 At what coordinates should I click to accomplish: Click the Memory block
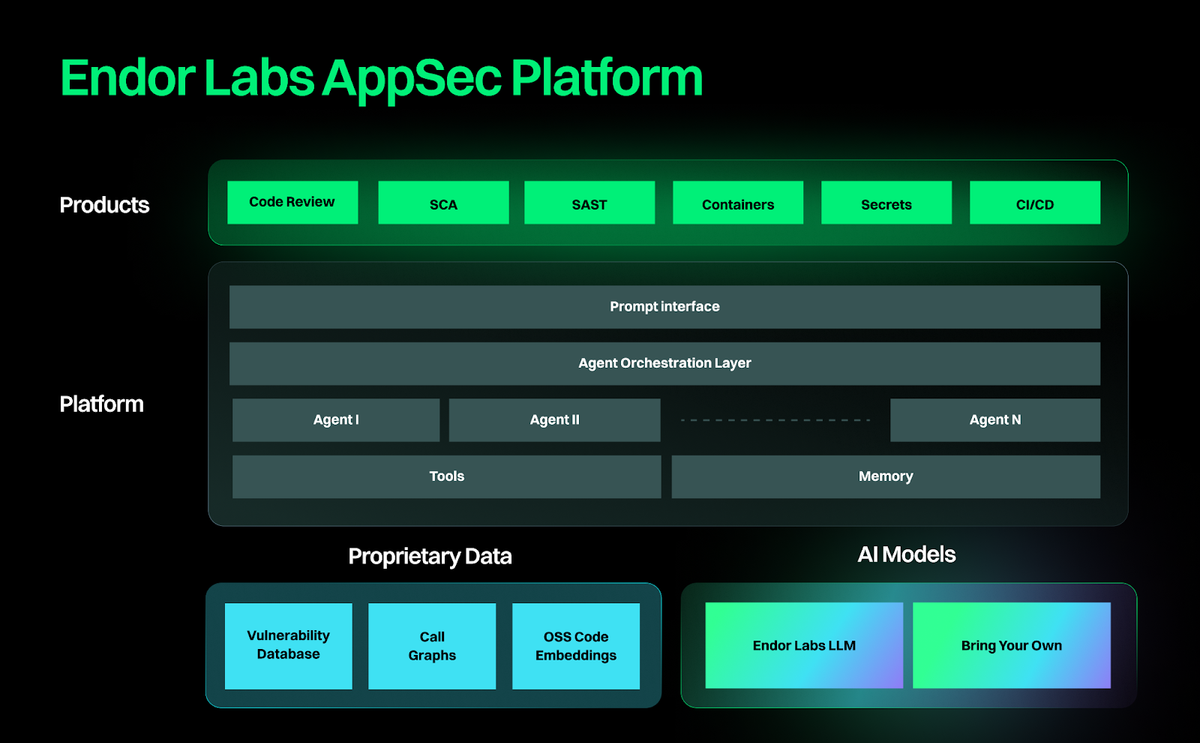point(886,477)
